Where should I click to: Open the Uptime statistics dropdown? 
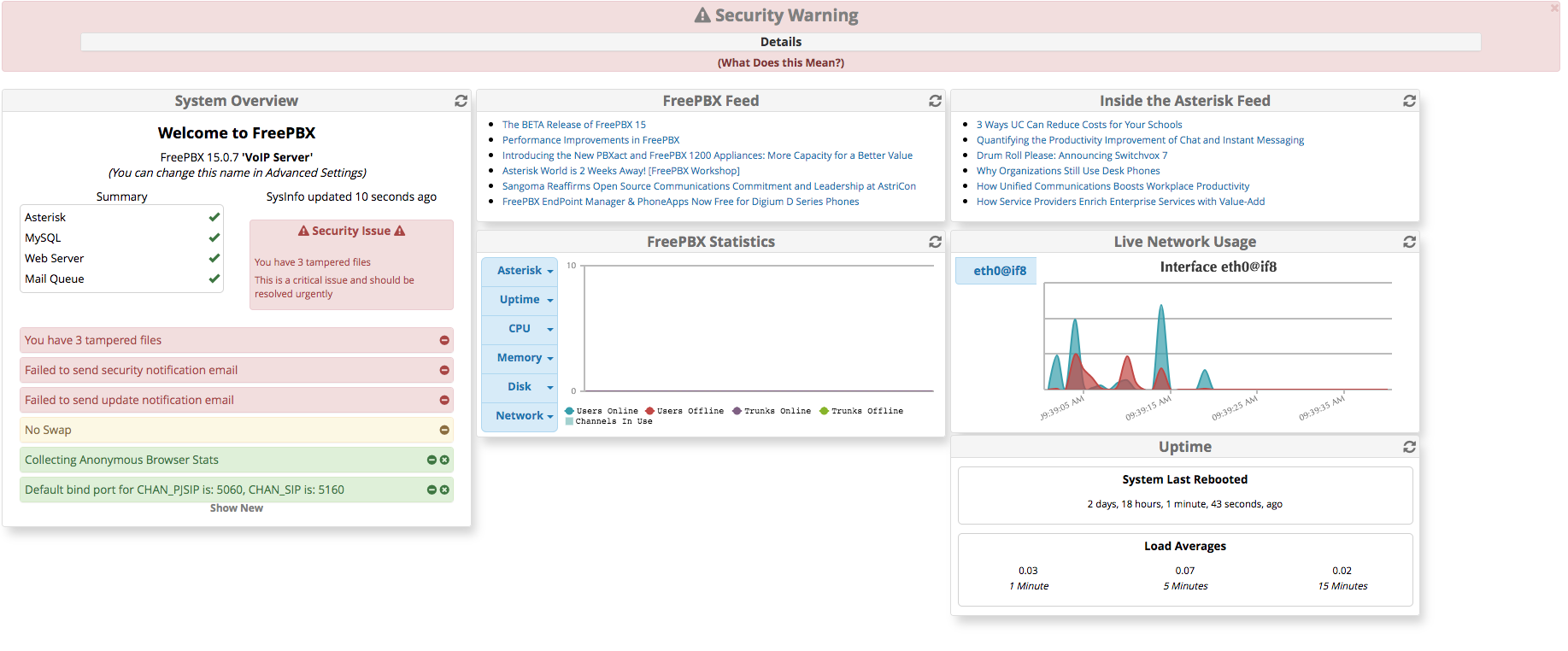(x=520, y=300)
